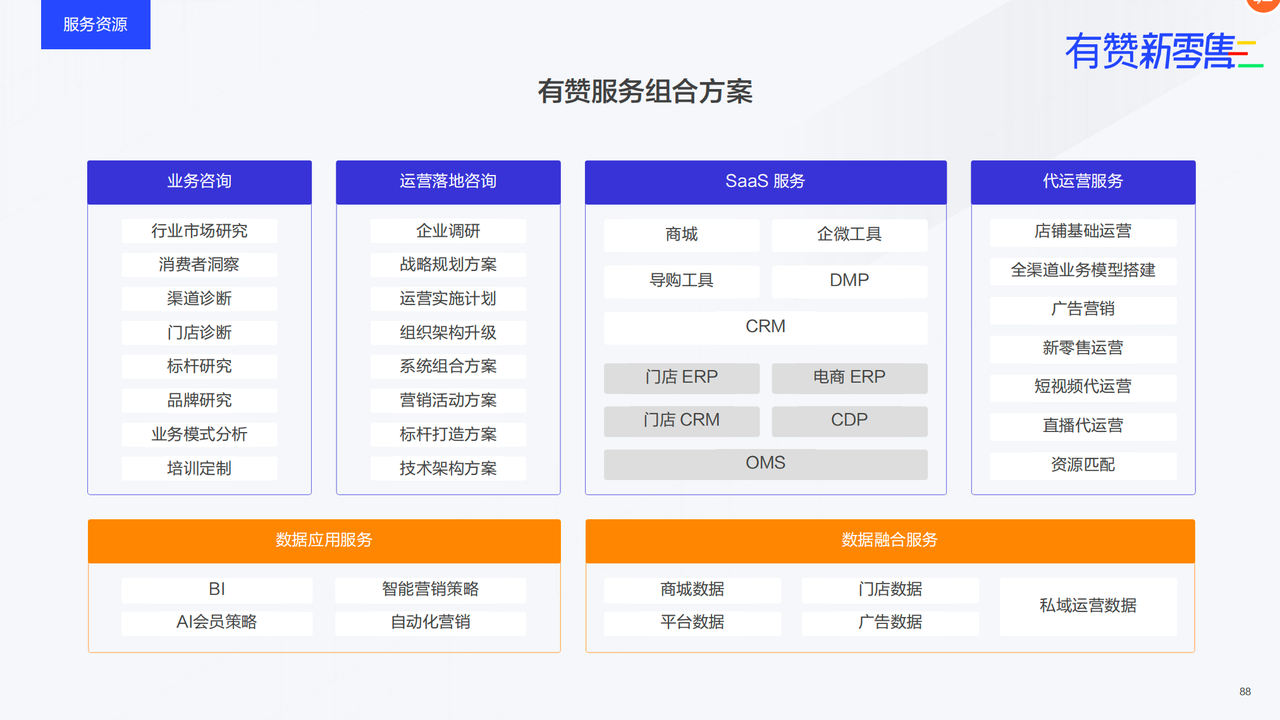Click 智能营销策略 item
Viewport: 1280px width, 720px height.
point(430,590)
